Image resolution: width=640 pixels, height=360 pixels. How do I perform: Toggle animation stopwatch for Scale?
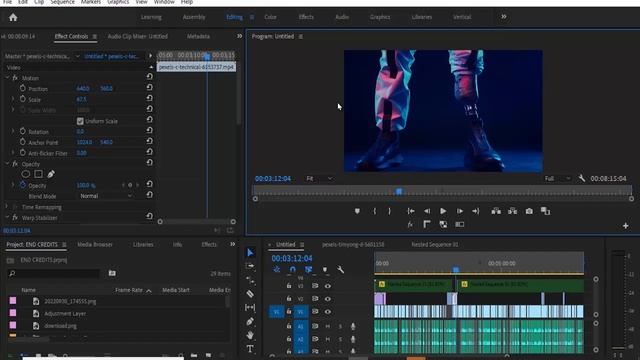(23, 99)
